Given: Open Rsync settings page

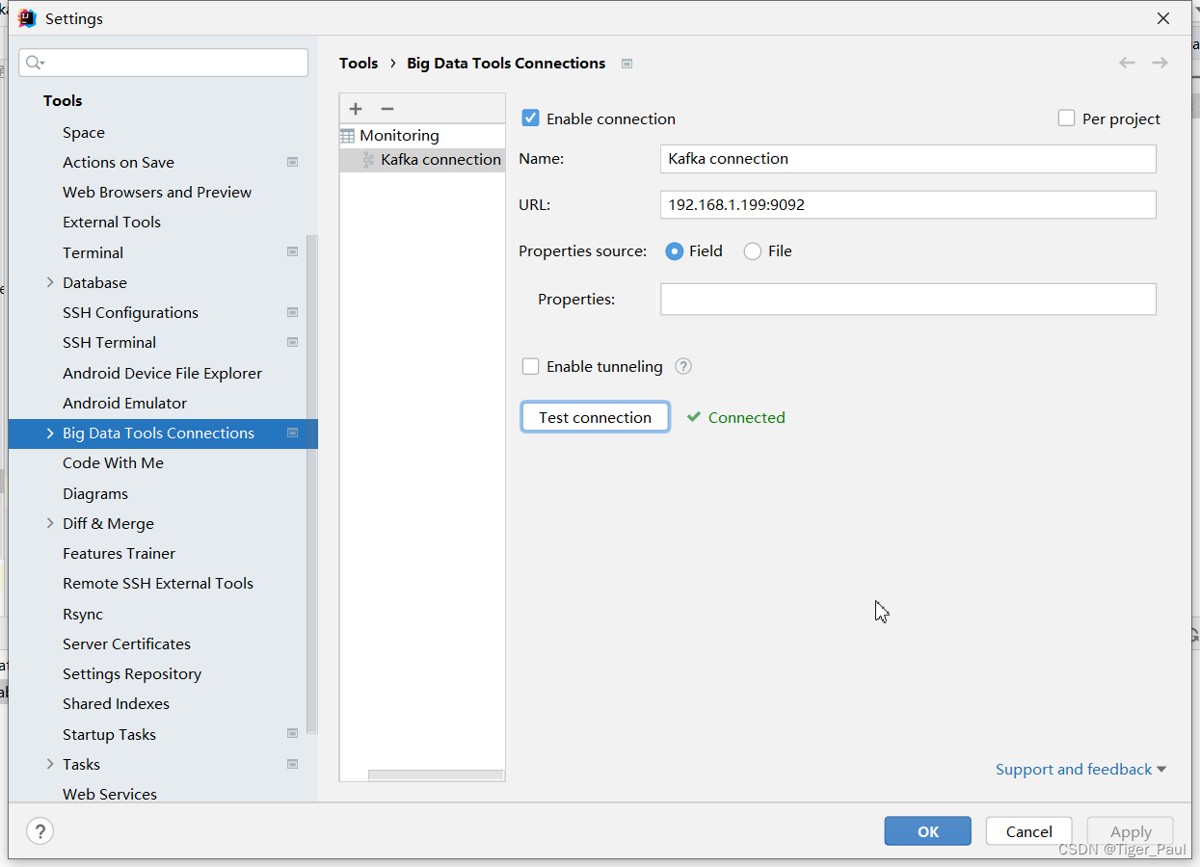Looking at the screenshot, I should pyautogui.click(x=82, y=614).
